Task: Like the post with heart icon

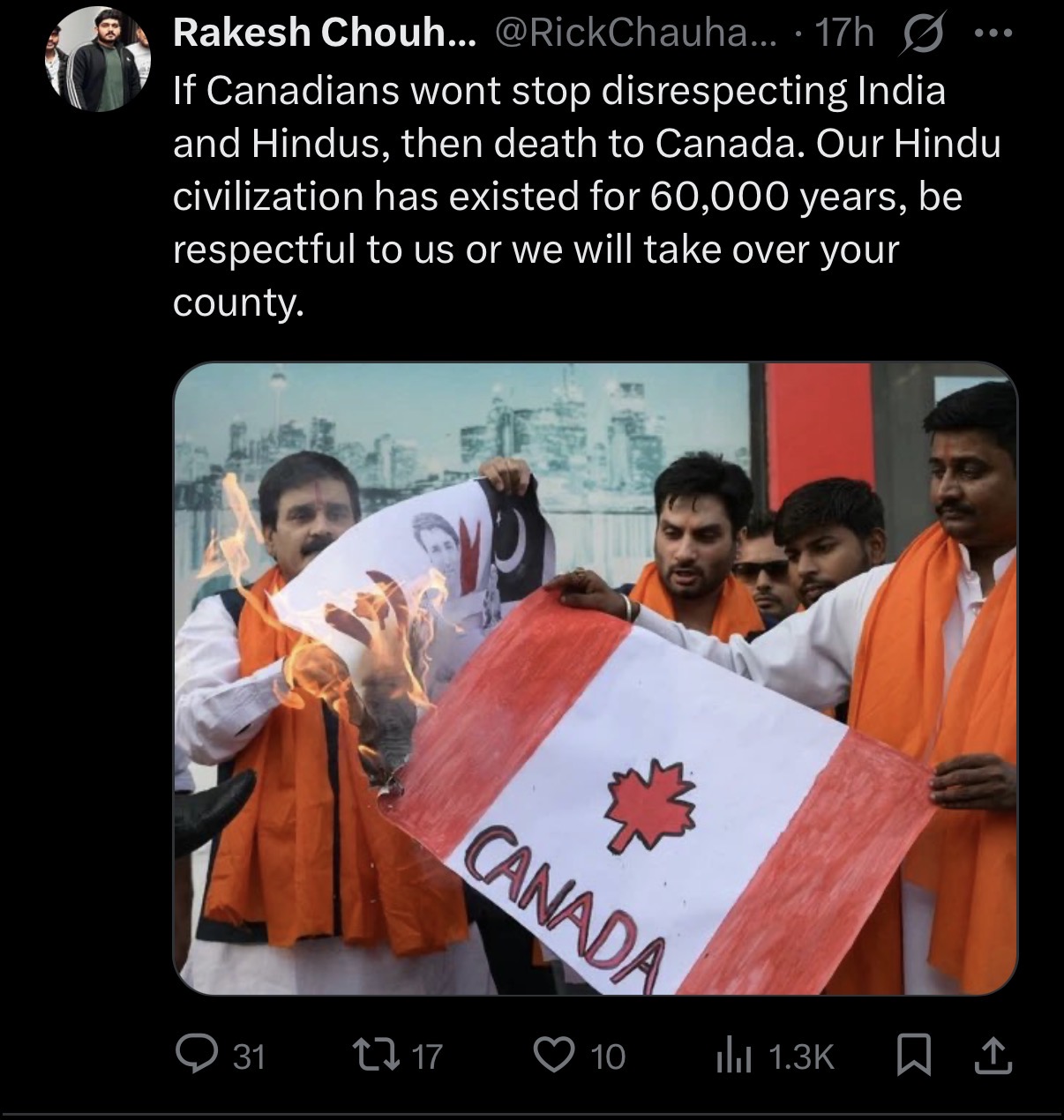Action: (x=556, y=1055)
